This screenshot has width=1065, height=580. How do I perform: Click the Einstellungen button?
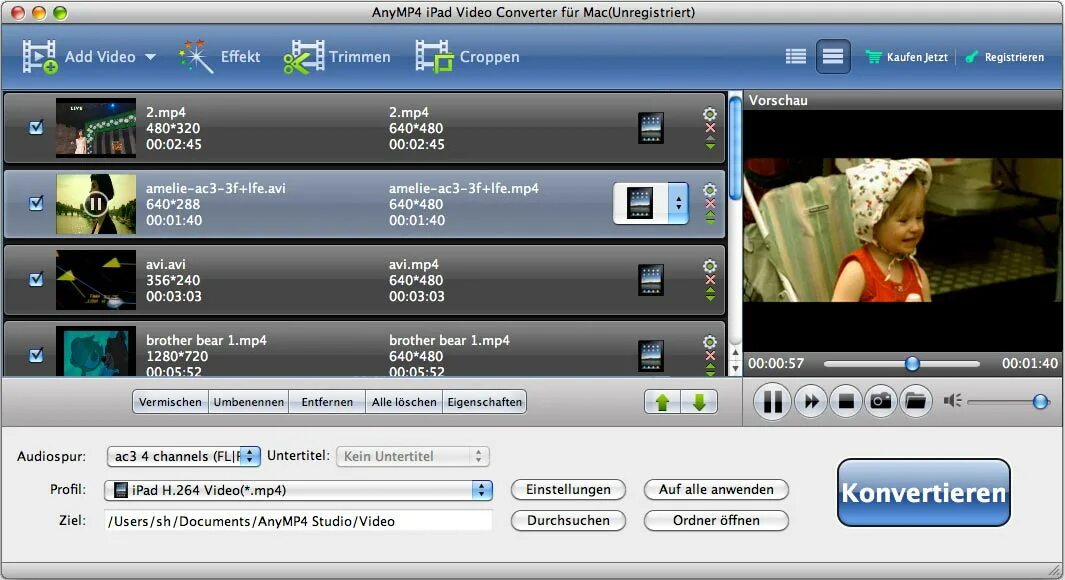(568, 489)
